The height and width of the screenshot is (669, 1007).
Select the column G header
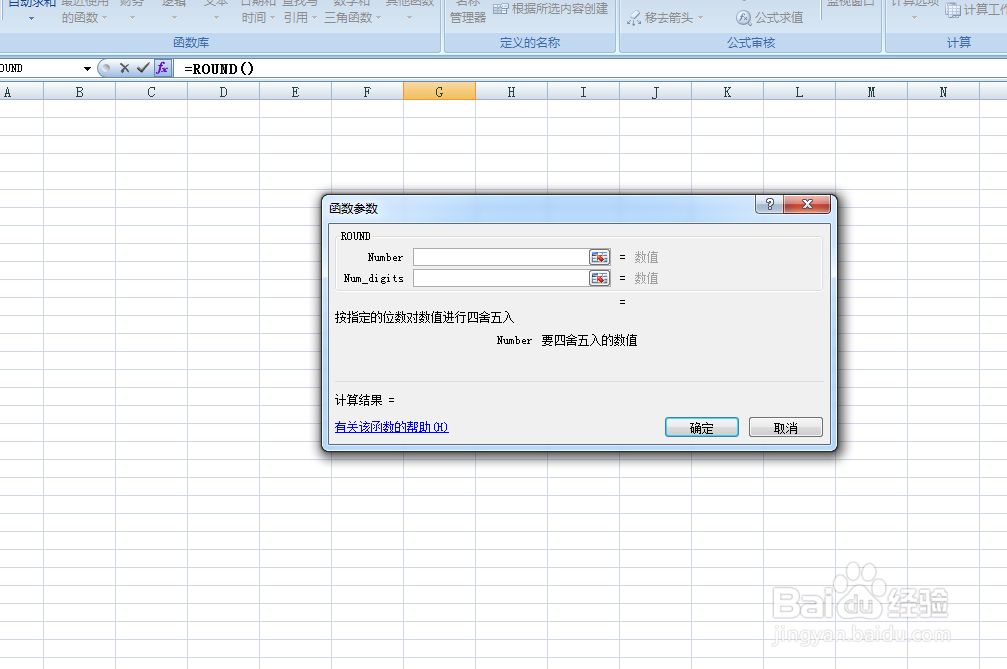click(x=438, y=90)
